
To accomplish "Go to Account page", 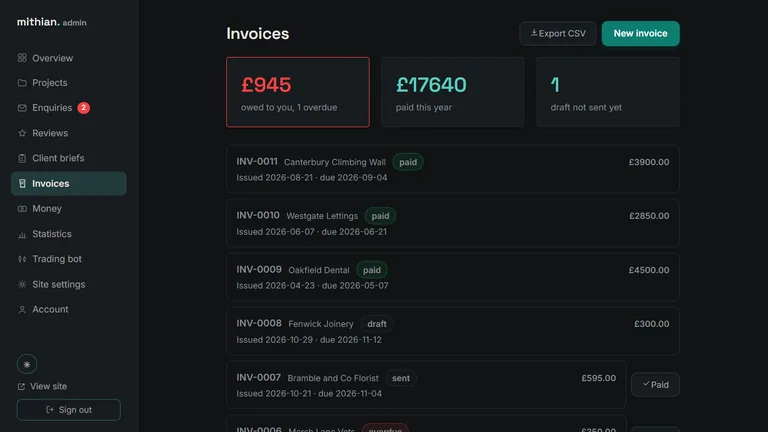I will pyautogui.click(x=69, y=310).
